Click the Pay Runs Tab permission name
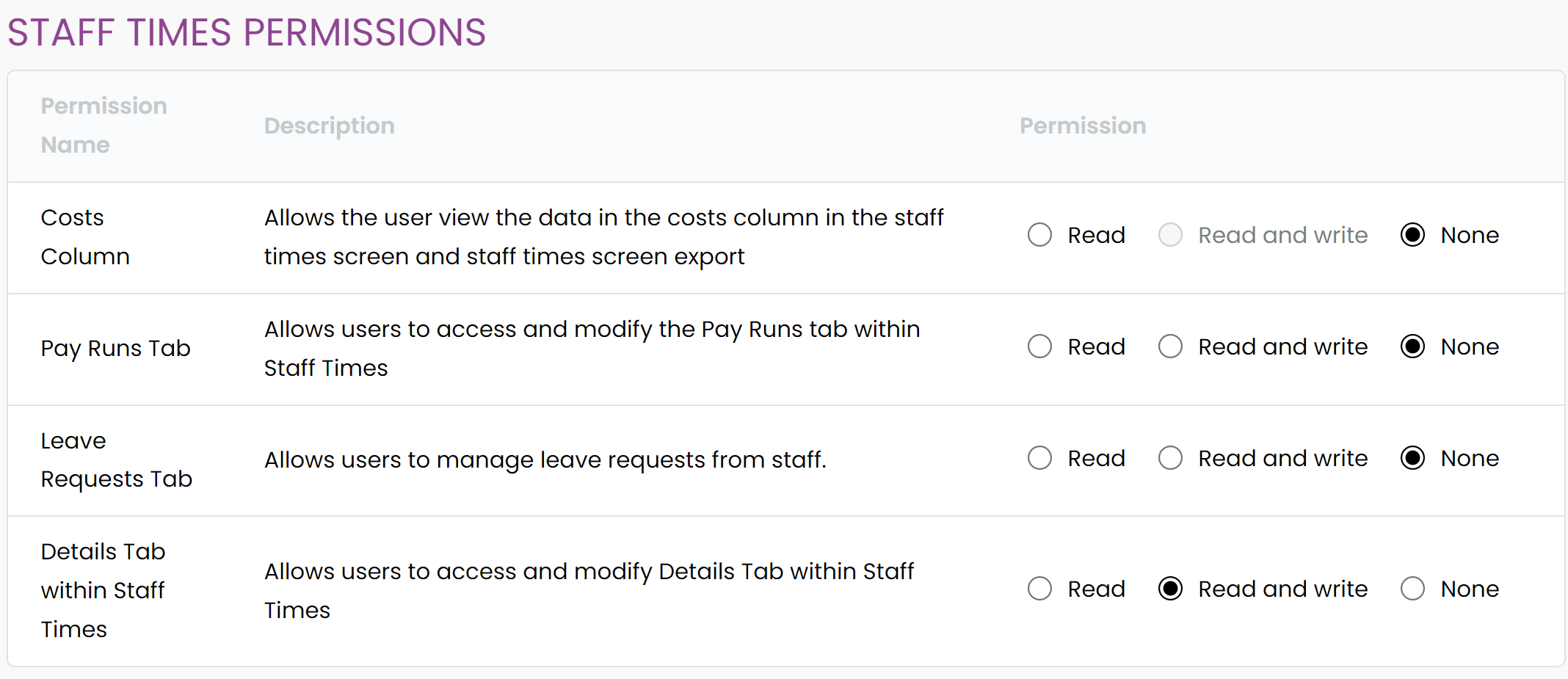The width and height of the screenshot is (1568, 679). click(116, 348)
